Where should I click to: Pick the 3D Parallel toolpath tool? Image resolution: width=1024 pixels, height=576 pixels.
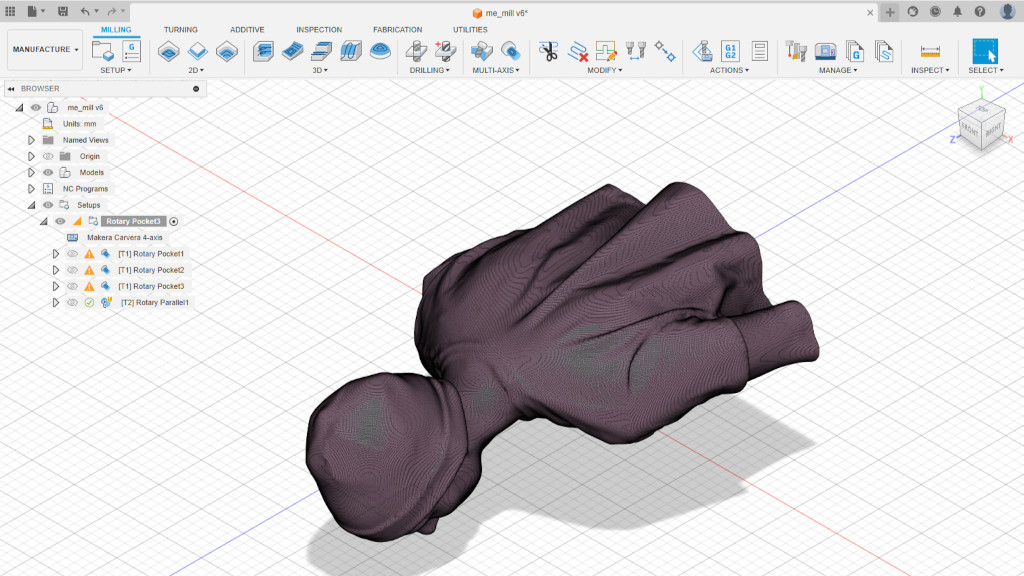351,51
